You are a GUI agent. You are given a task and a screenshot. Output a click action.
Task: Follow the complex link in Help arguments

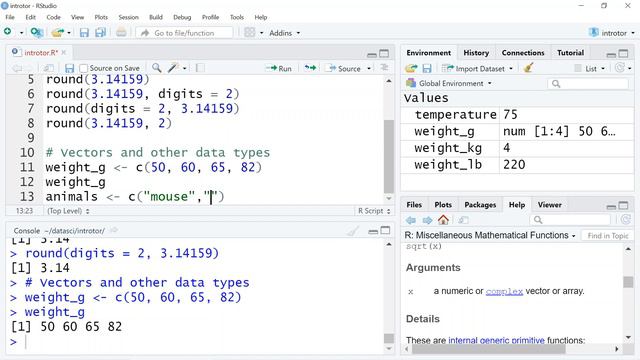click(x=504, y=291)
